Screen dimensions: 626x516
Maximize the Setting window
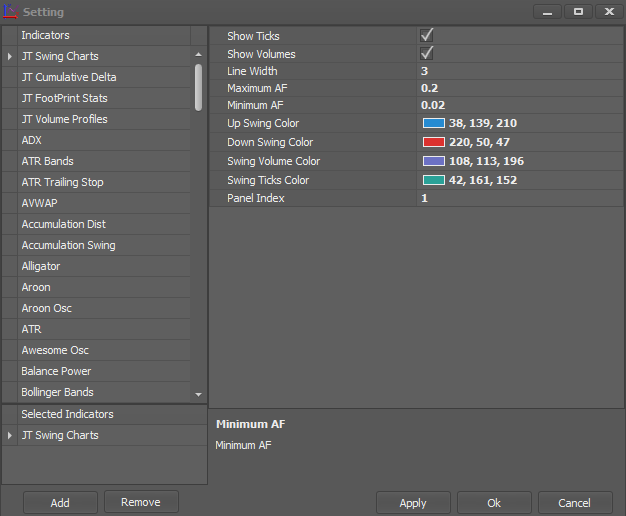click(578, 12)
